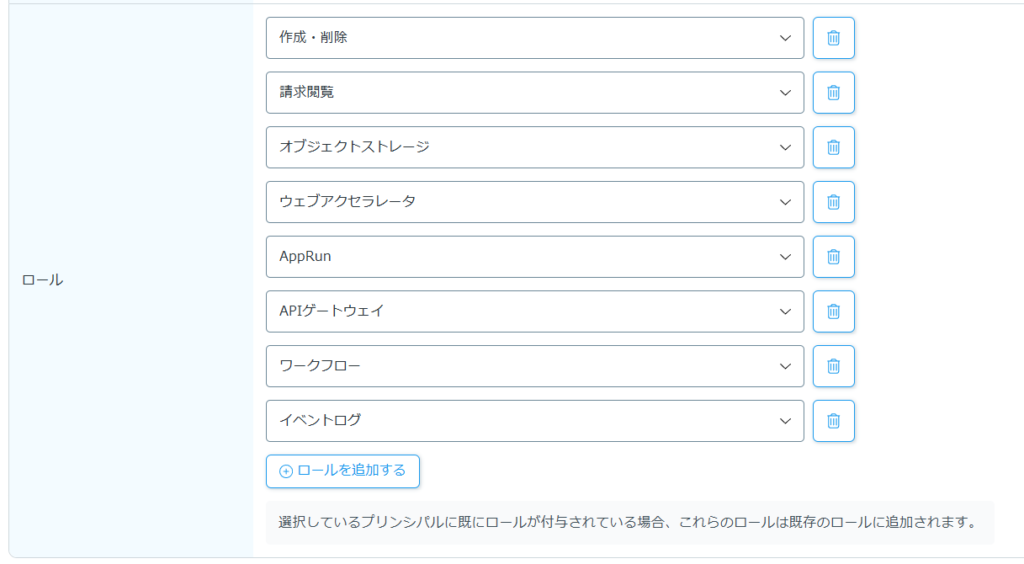Open the ワークフロー role selector

[534, 366]
